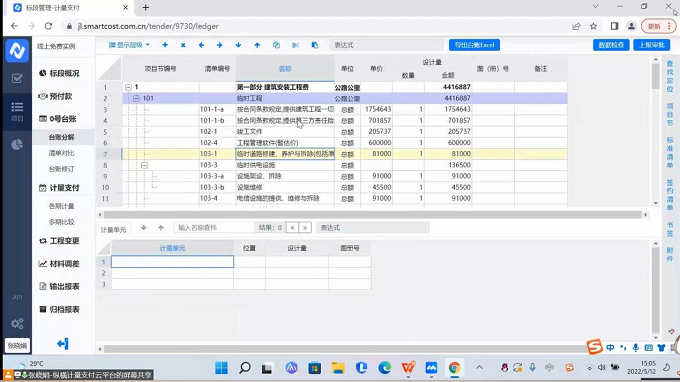Bookmark page with star icon
680x382 pixels.
593,26
